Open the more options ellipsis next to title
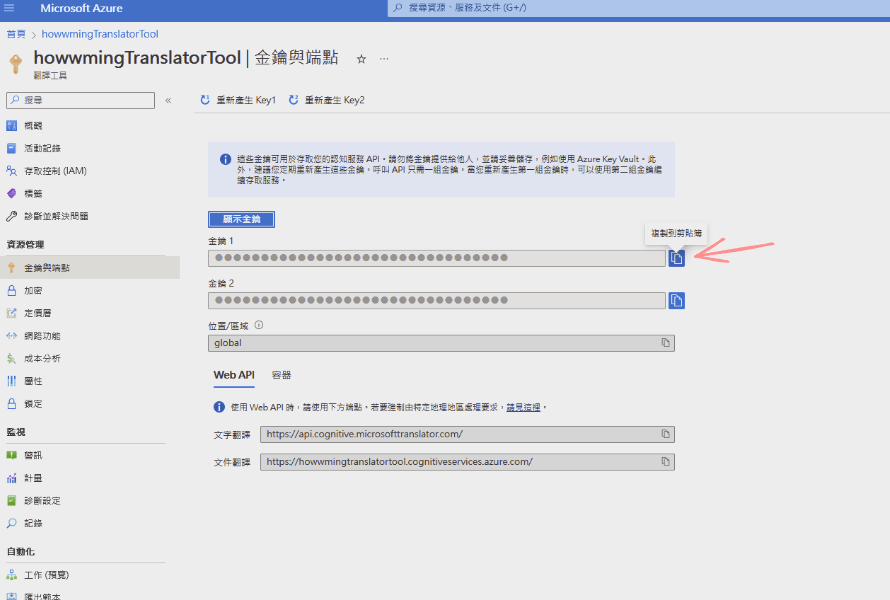890x600 pixels. coord(384,59)
